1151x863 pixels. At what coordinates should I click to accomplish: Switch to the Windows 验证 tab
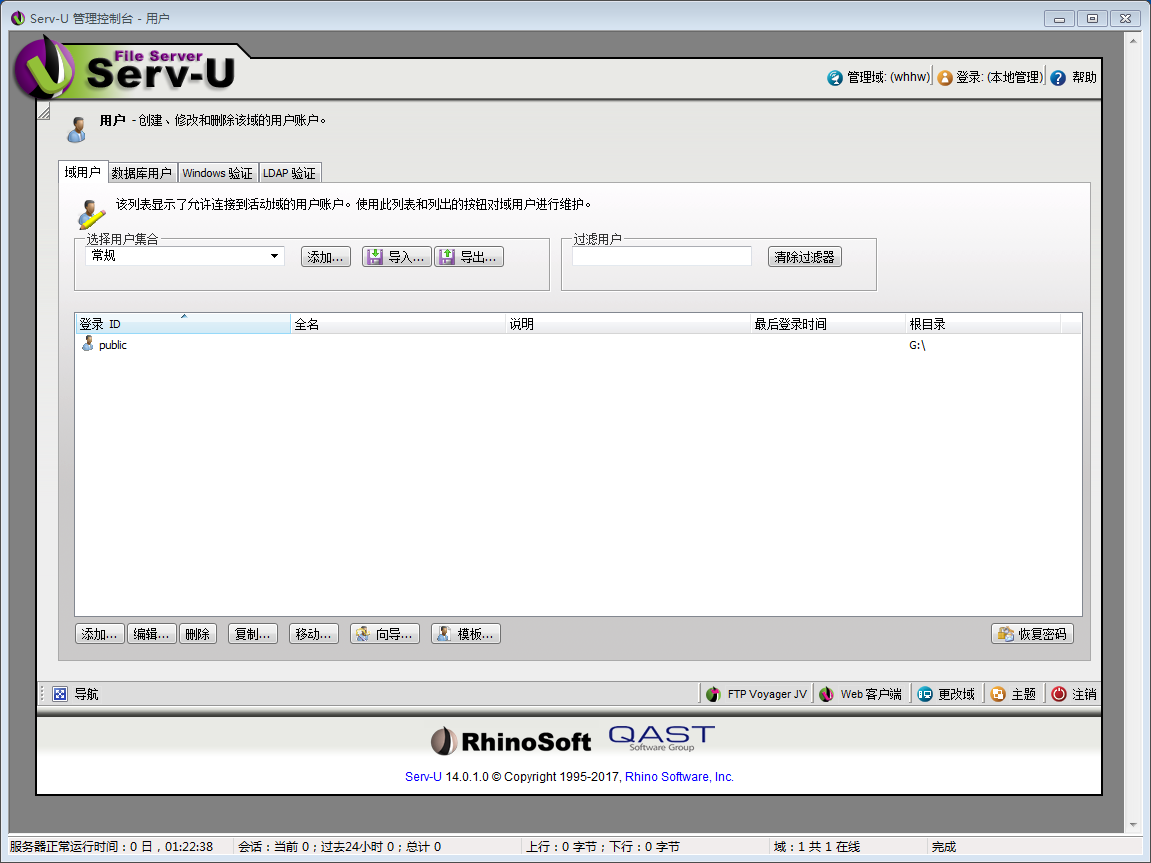coord(217,172)
